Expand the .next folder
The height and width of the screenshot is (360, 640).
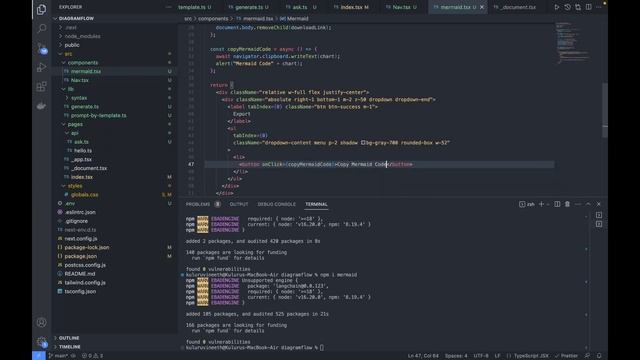71,27
